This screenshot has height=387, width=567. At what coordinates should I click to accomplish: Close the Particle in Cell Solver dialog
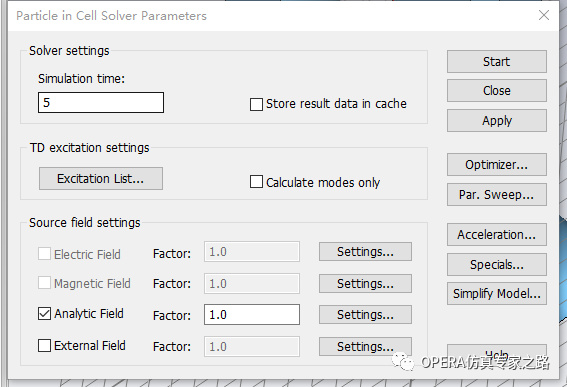coord(543,15)
